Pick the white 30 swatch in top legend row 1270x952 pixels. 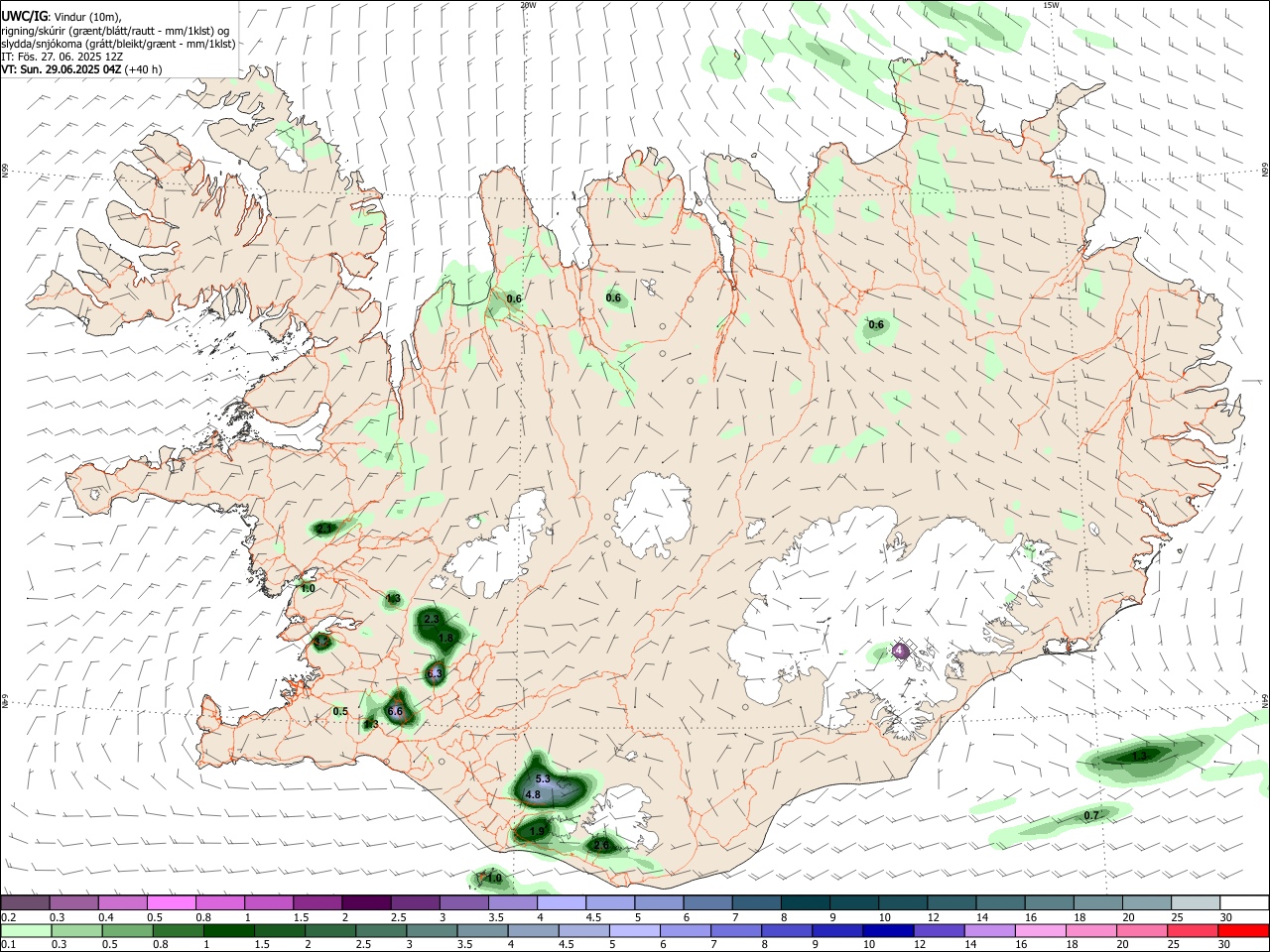point(1244,902)
